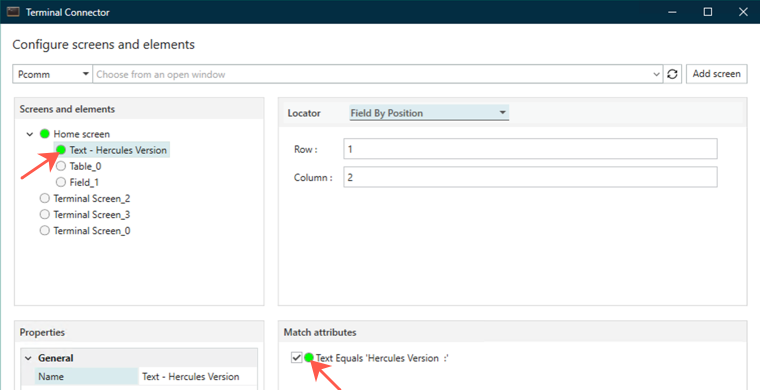Click the Name property value field

(x=198, y=376)
